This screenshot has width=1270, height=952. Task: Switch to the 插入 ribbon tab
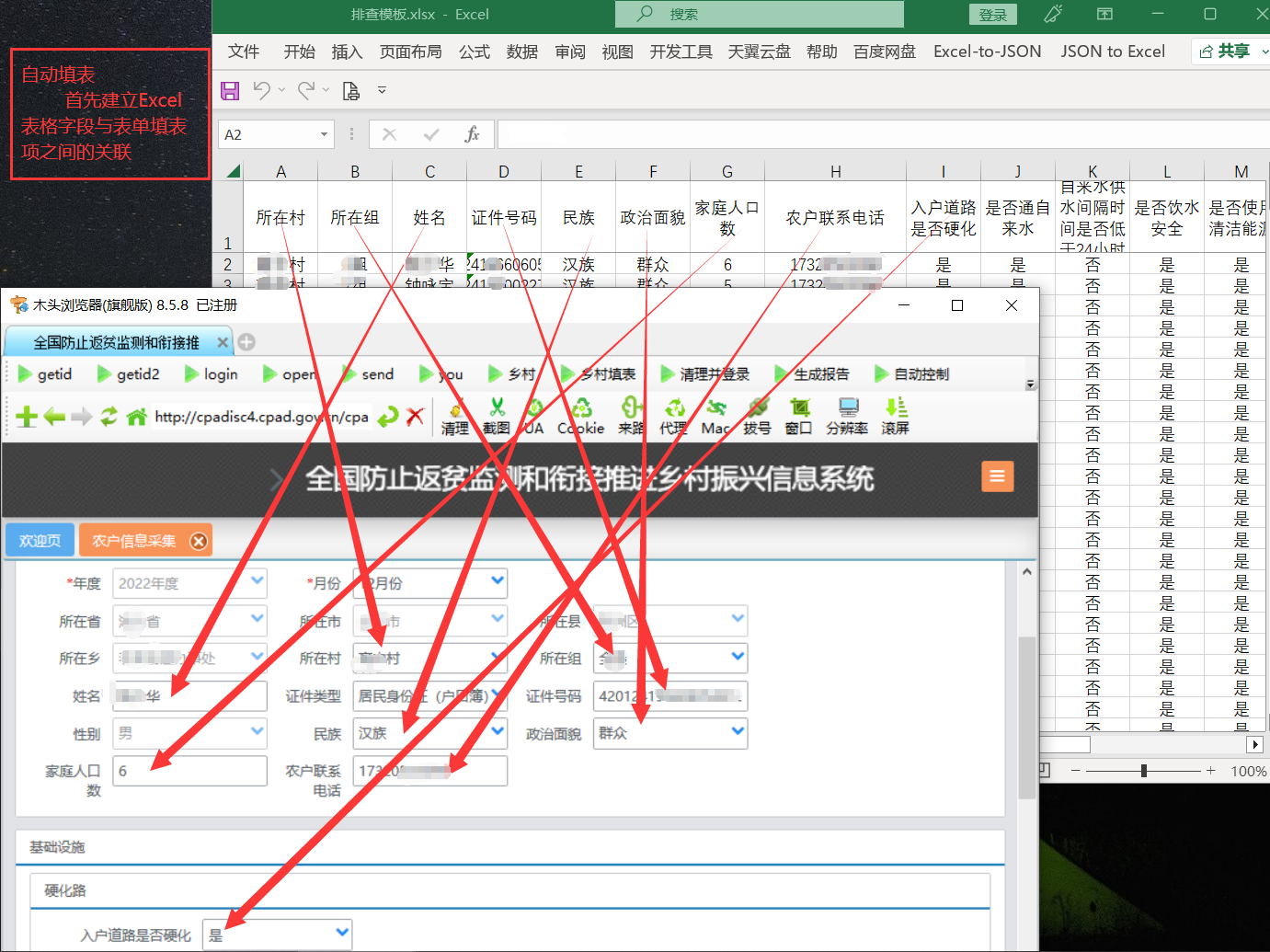[347, 52]
